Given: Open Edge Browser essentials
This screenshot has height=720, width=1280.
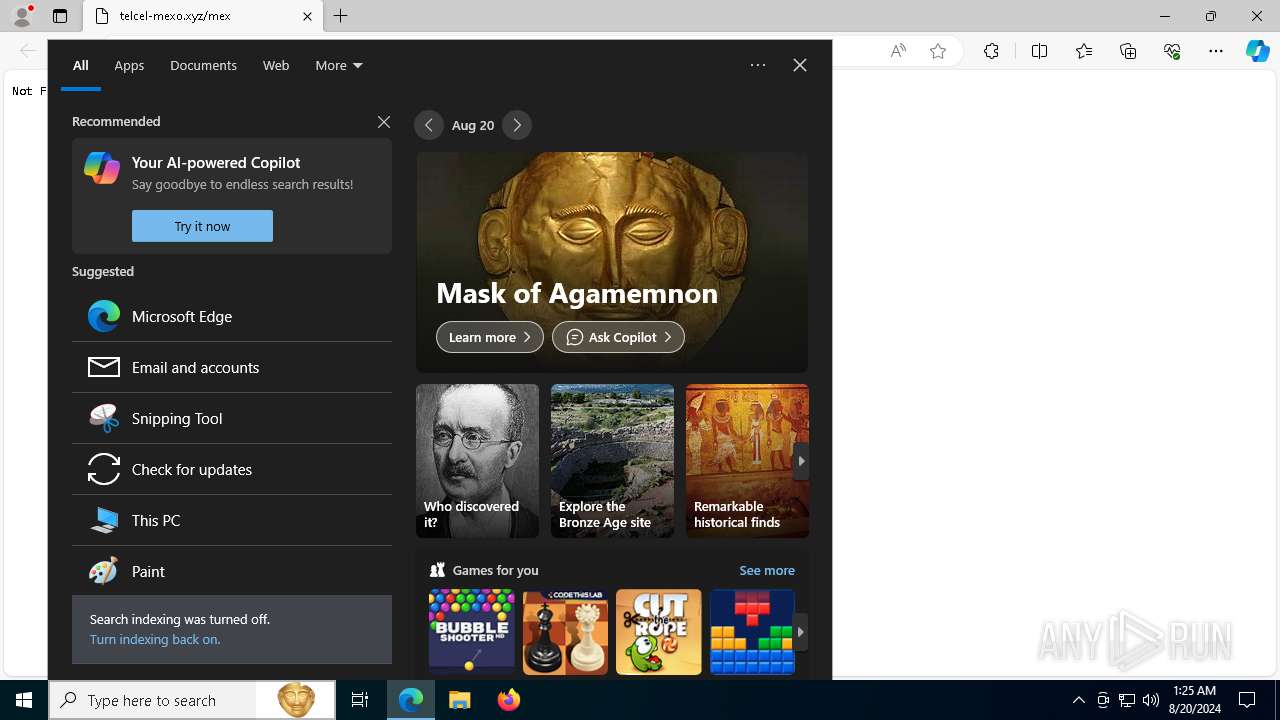Looking at the screenshot, I should [1172, 51].
